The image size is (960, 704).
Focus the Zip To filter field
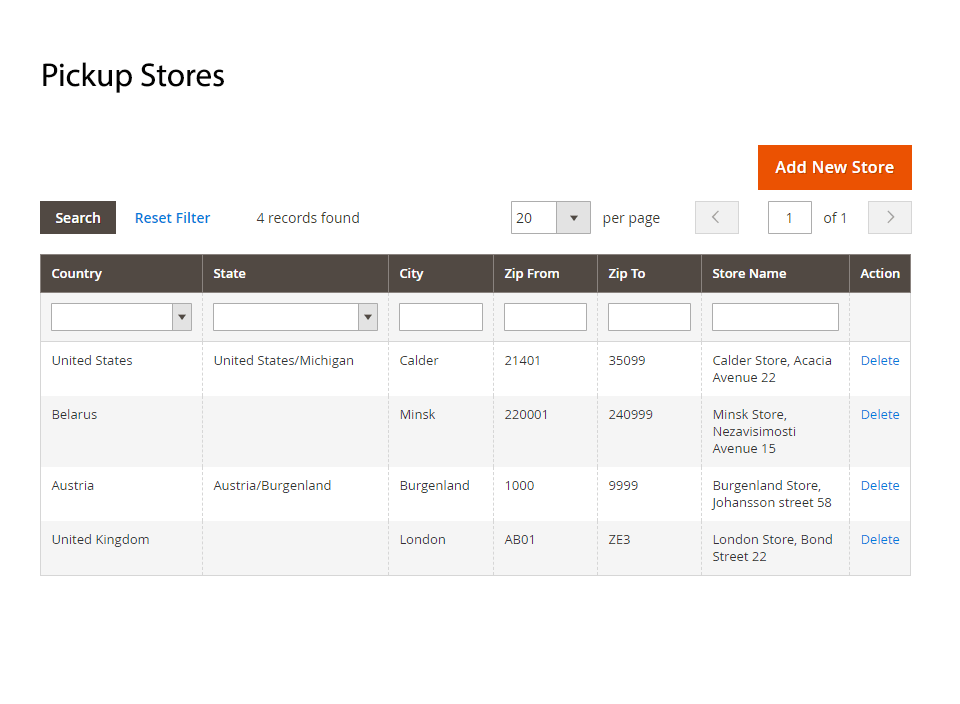pyautogui.click(x=649, y=317)
